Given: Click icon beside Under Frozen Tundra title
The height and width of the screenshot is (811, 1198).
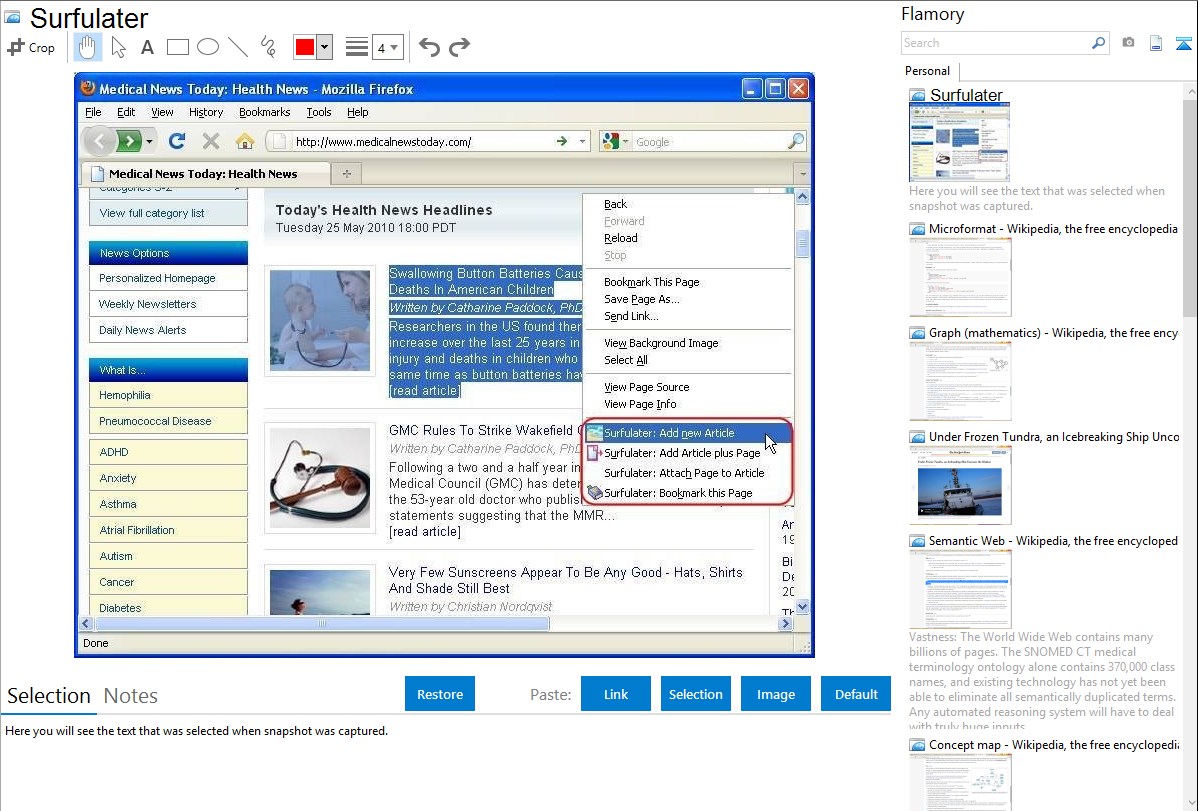Looking at the screenshot, I should point(917,437).
